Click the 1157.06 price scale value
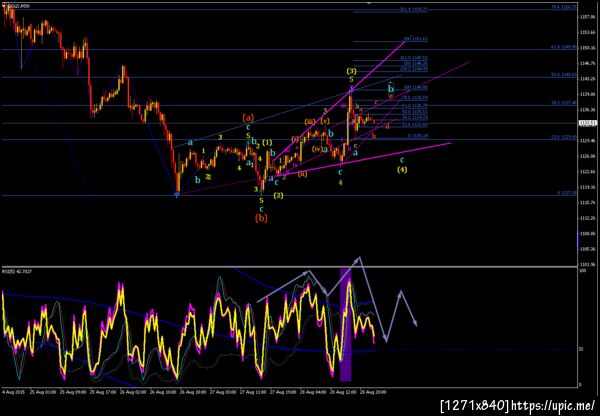Viewport: 600px width, 416px height. (586, 17)
